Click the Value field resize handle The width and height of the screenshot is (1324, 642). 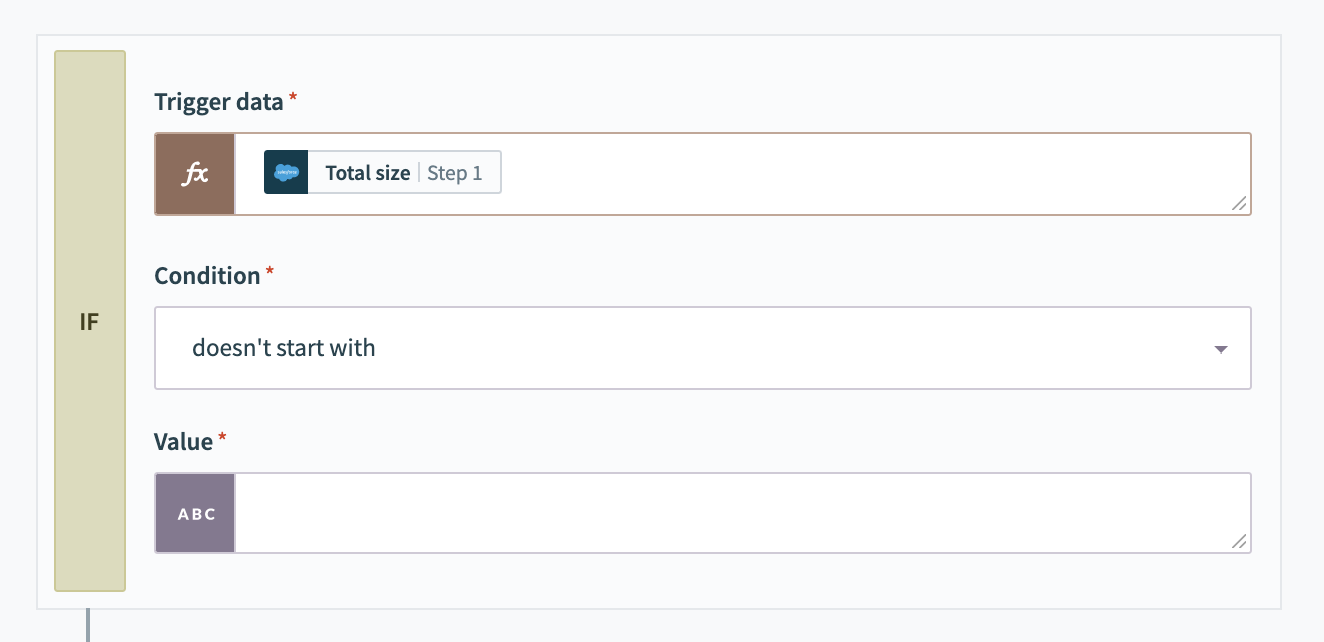click(x=1239, y=542)
